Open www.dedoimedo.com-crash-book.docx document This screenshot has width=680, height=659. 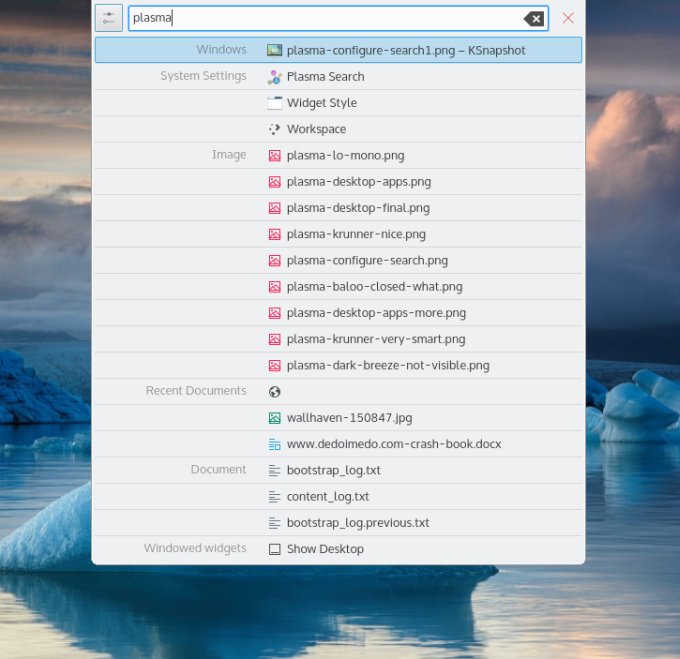point(393,444)
